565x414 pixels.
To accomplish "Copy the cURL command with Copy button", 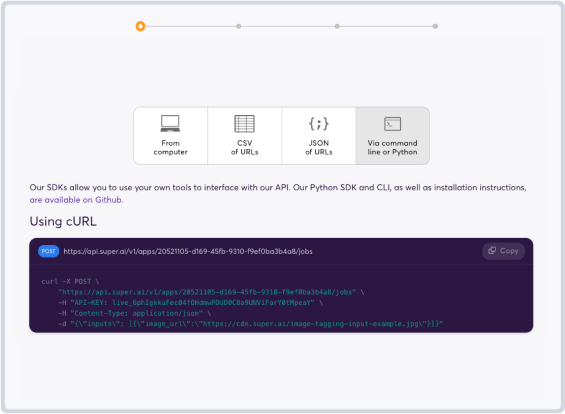I will tap(503, 251).
